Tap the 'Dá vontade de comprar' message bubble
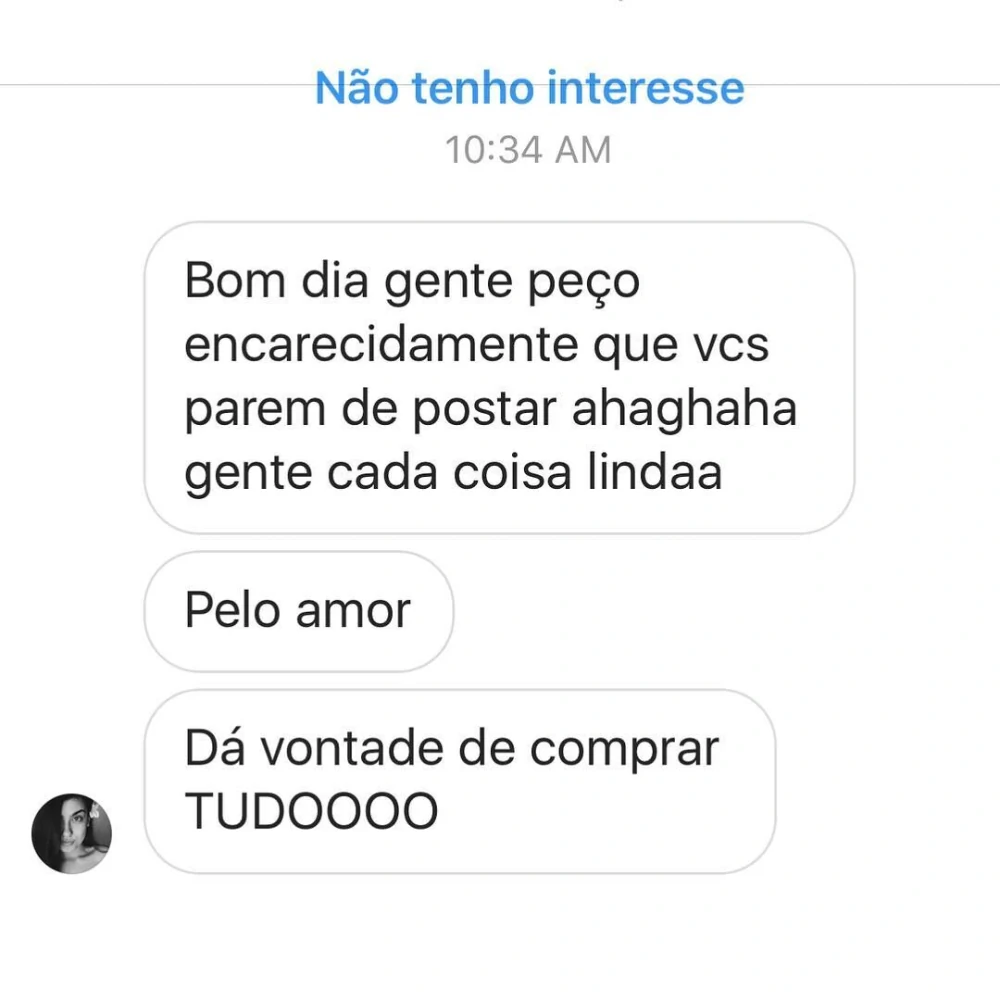Screen dimensions: 1000x1000 [x=460, y=781]
